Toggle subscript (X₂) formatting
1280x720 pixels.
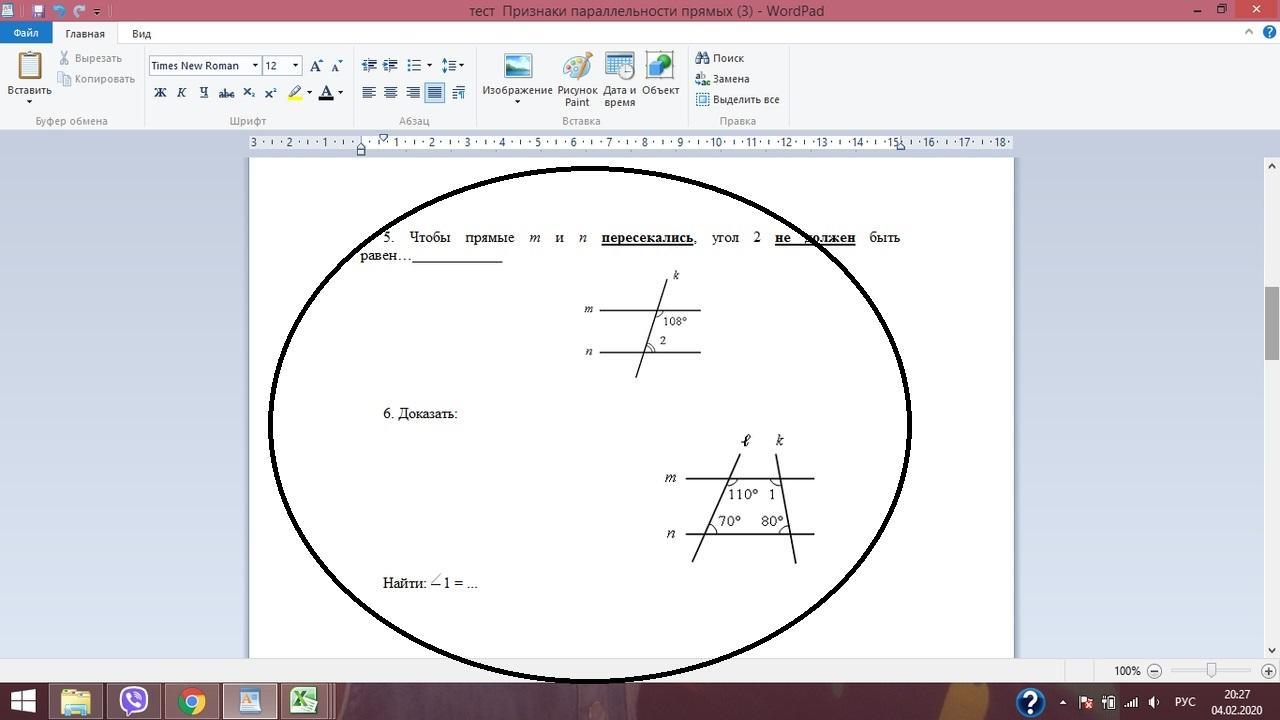pos(249,93)
